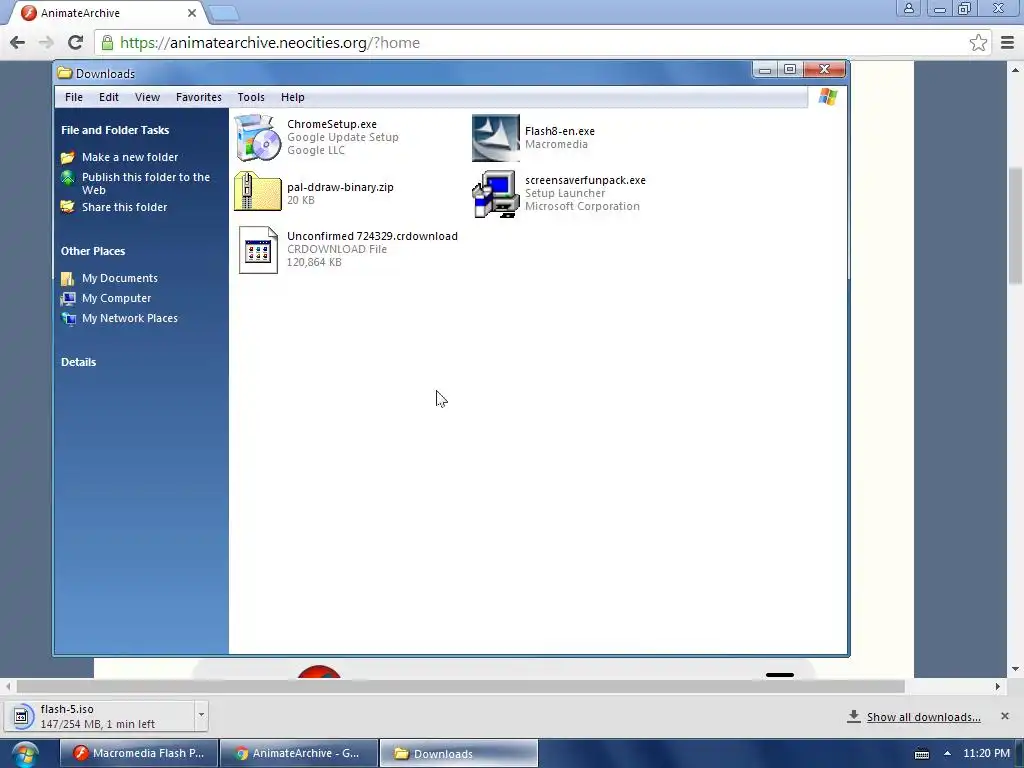The width and height of the screenshot is (1024, 768).
Task: Reload the AnimateArchive page
Action: (x=76, y=42)
